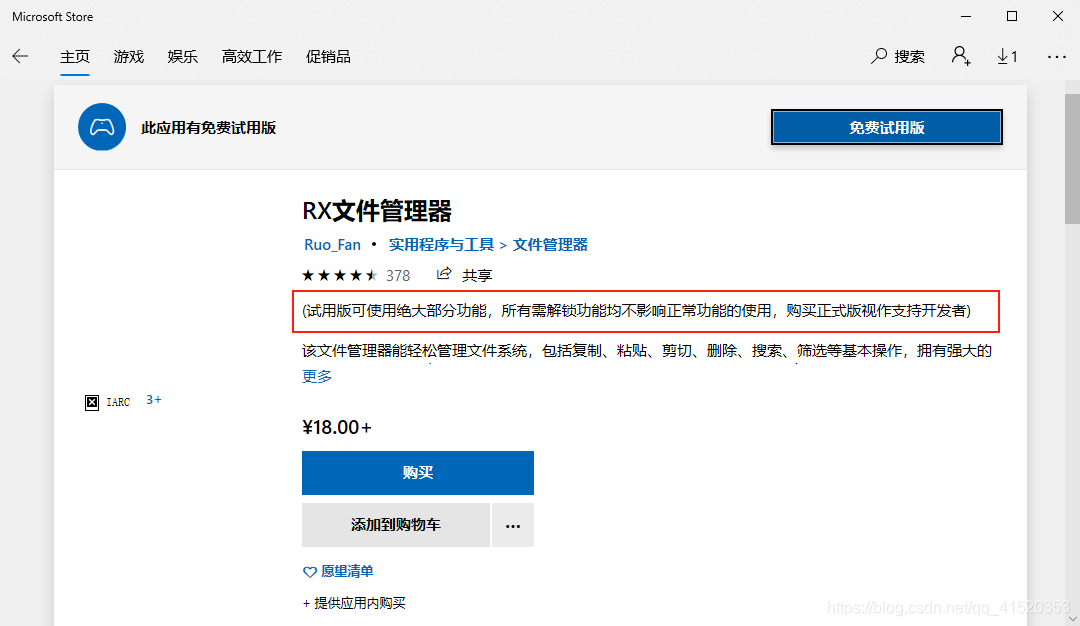Click the RX文件管理器 title
This screenshot has height=626, width=1080.
[x=377, y=211]
